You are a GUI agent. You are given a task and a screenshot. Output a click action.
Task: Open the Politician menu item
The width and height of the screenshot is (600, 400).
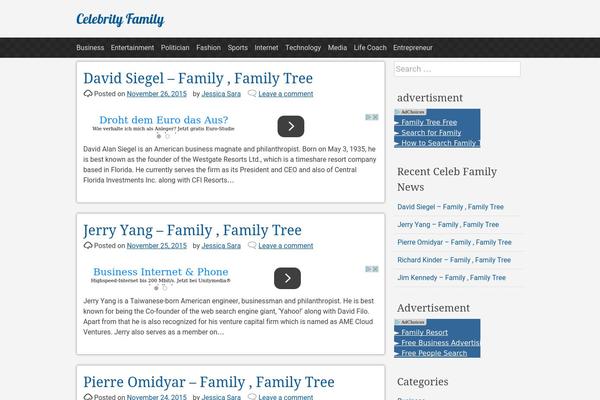(175, 48)
